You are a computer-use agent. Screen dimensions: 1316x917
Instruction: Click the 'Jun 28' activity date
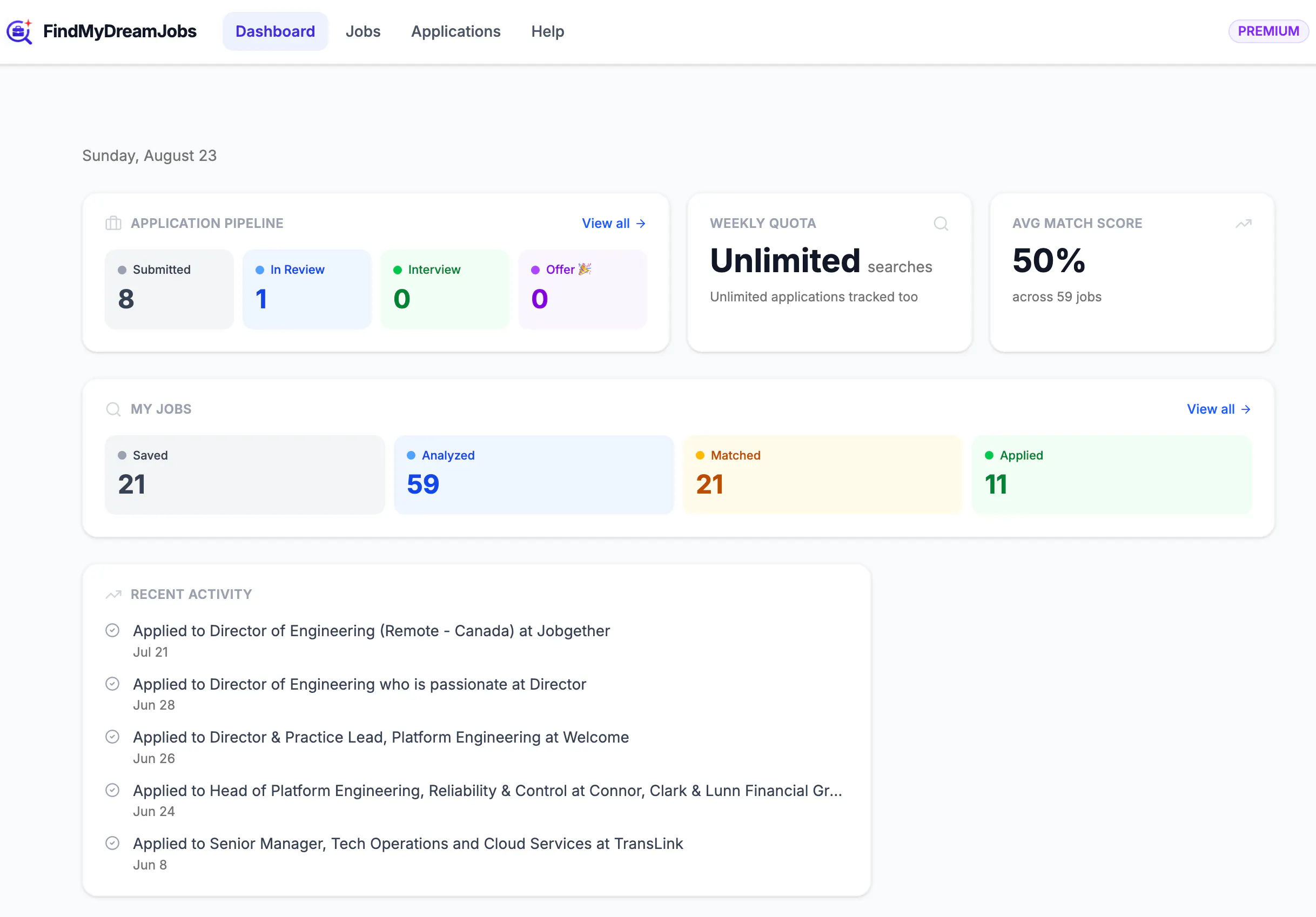(153, 705)
